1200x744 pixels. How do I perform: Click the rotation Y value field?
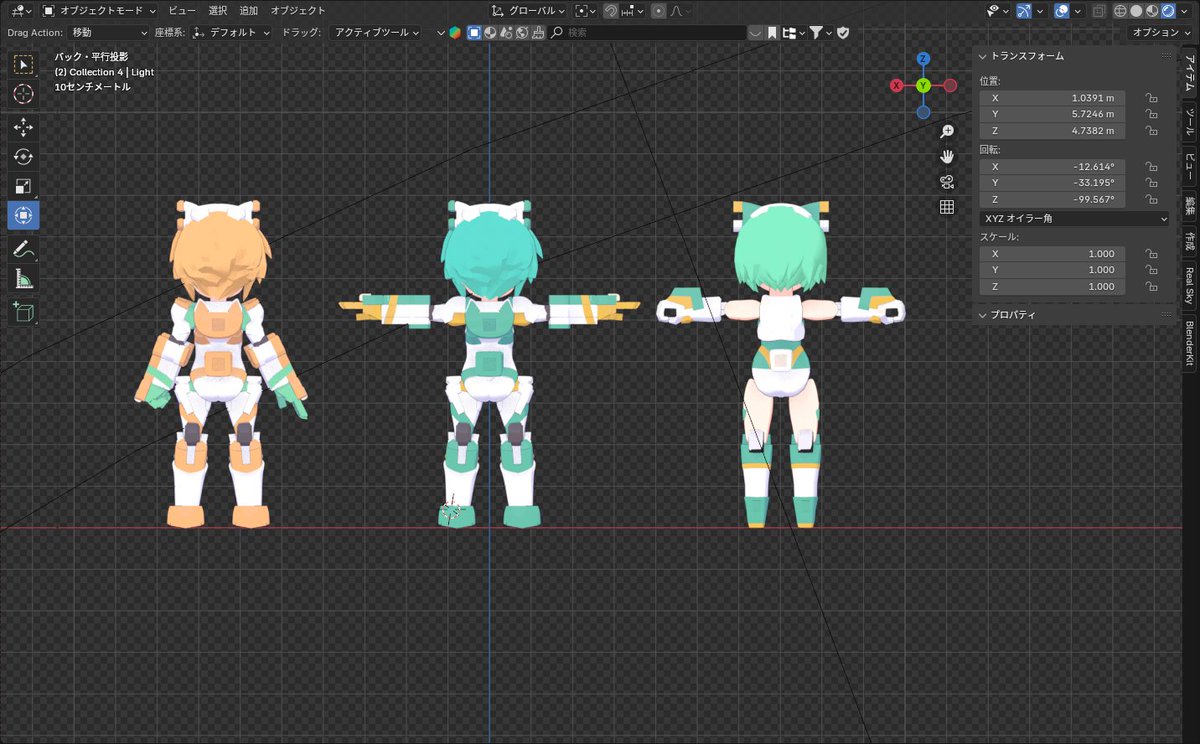pyautogui.click(x=1052, y=182)
